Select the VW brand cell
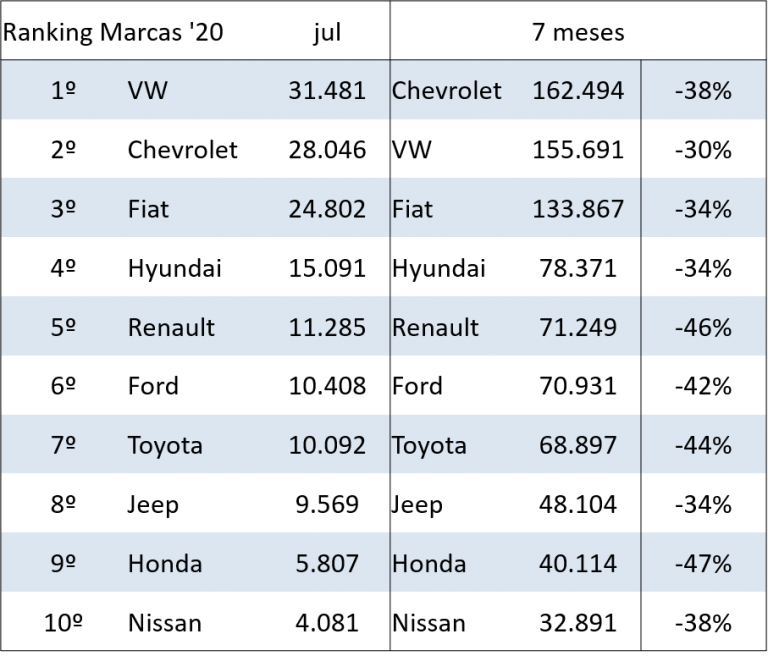The image size is (768, 656). point(148,91)
